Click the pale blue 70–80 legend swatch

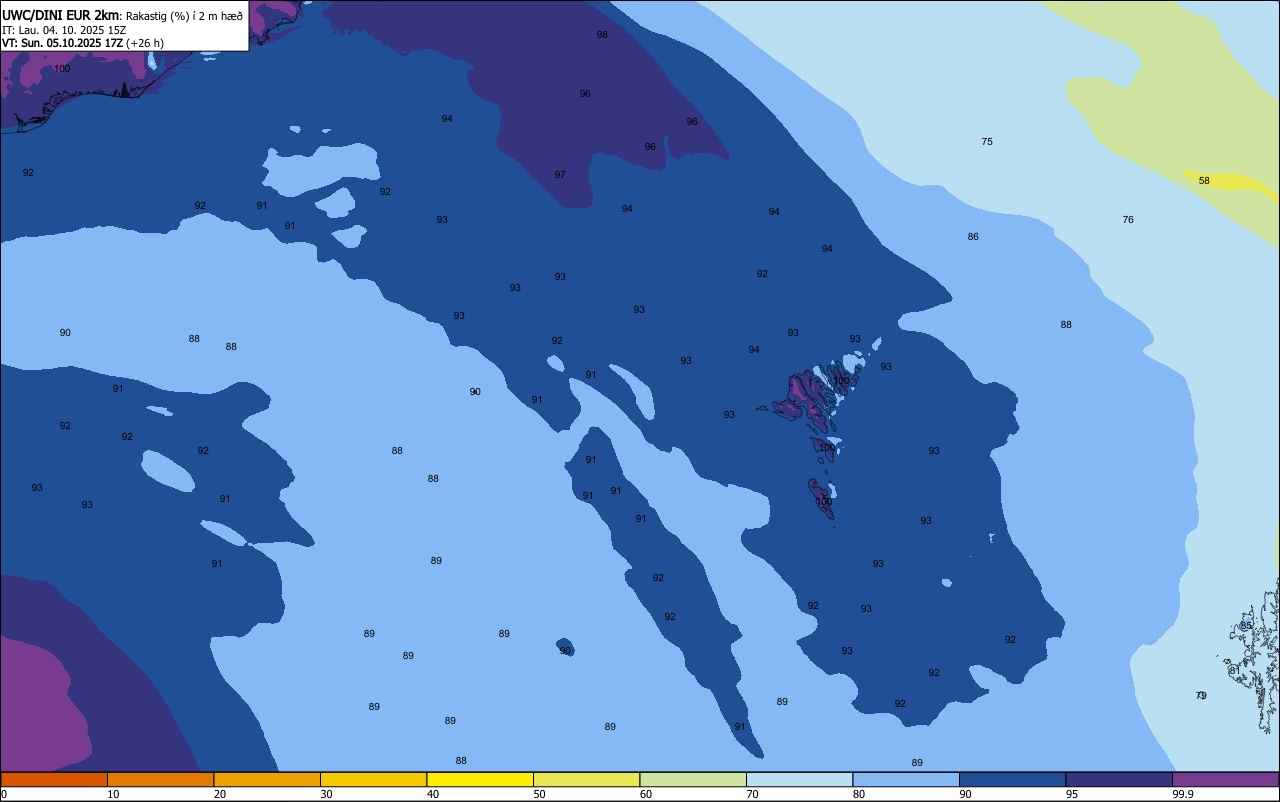pos(799,779)
